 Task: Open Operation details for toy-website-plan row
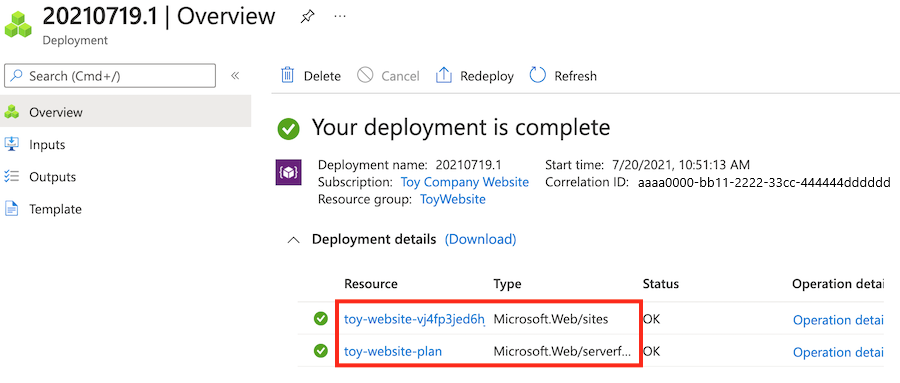click(838, 352)
